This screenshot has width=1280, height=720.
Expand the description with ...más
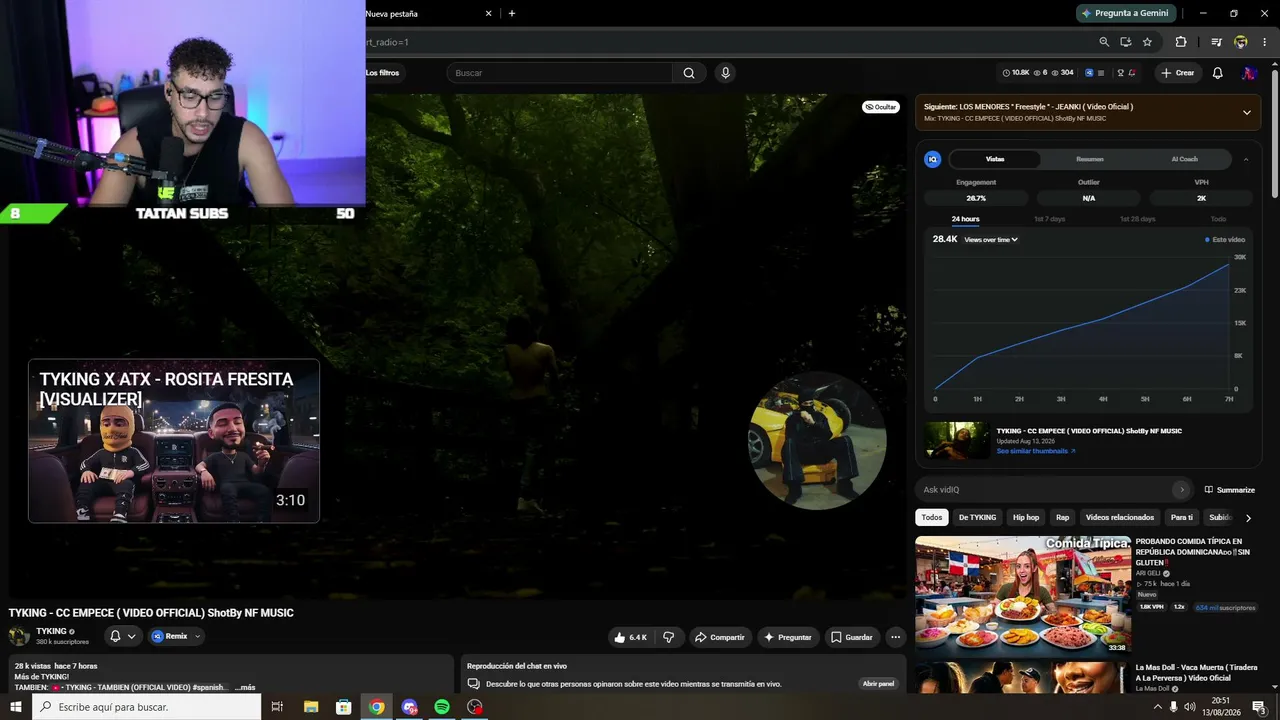click(x=245, y=687)
